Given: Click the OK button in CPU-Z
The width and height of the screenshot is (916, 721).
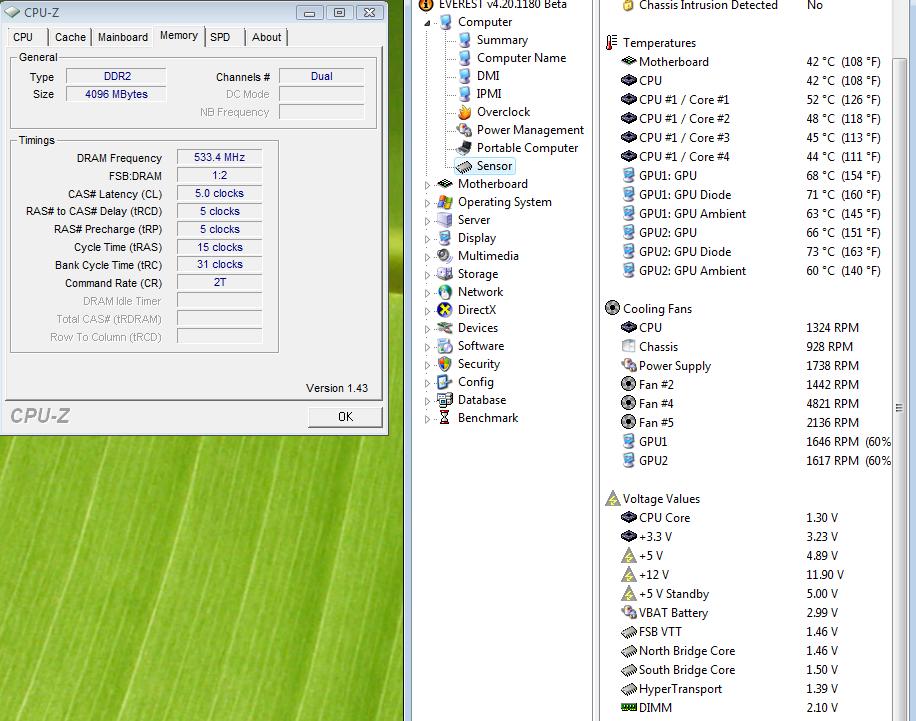Looking at the screenshot, I should click(345, 417).
